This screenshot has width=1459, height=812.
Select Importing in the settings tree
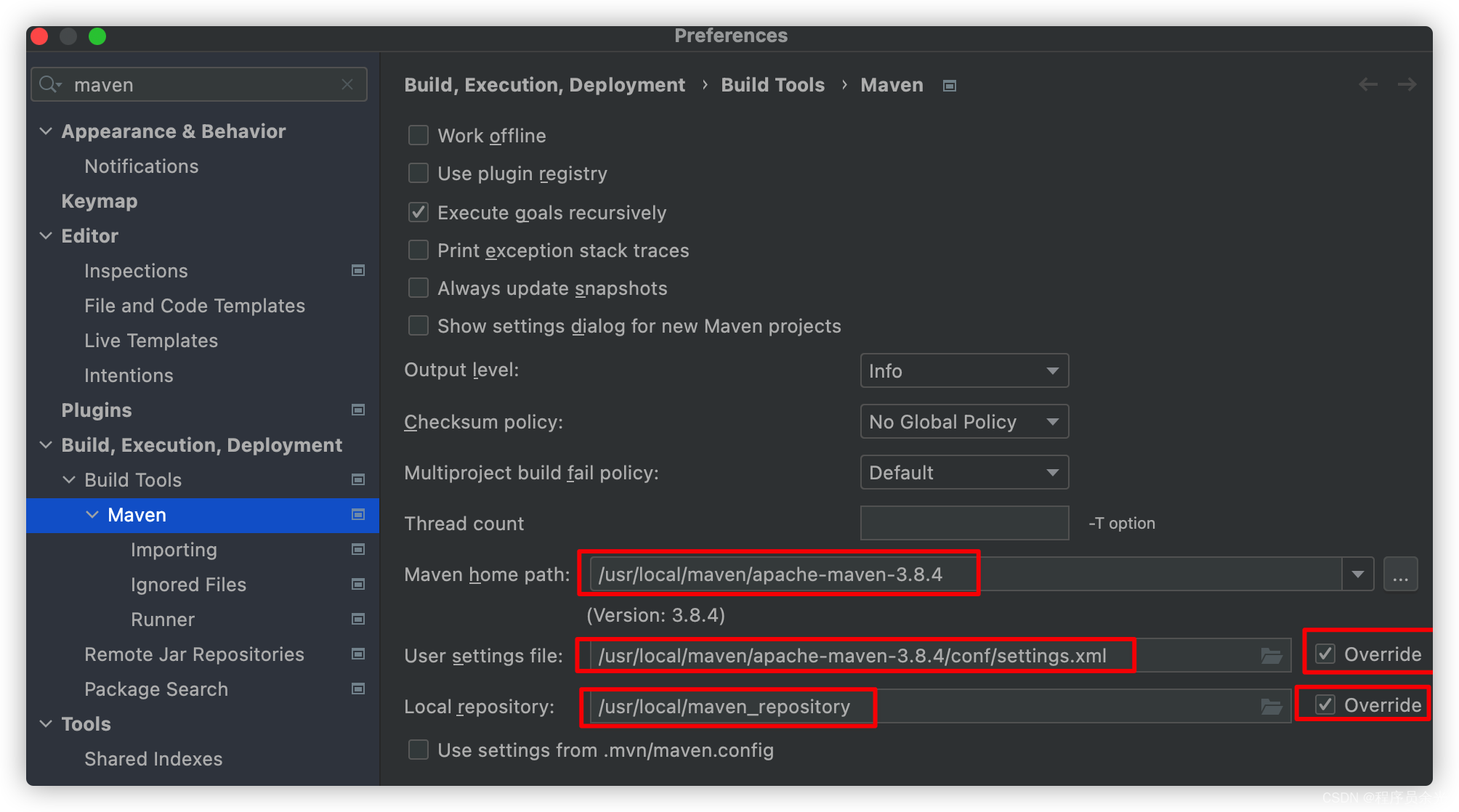click(174, 550)
